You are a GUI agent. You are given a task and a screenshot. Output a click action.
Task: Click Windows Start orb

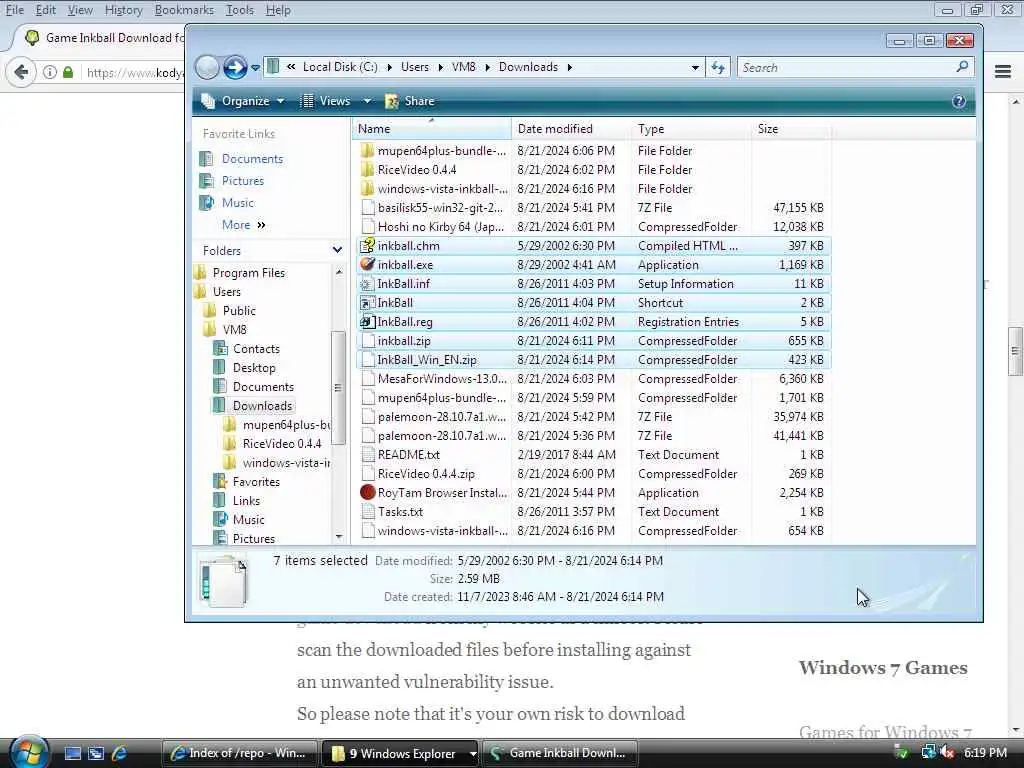pos(28,752)
